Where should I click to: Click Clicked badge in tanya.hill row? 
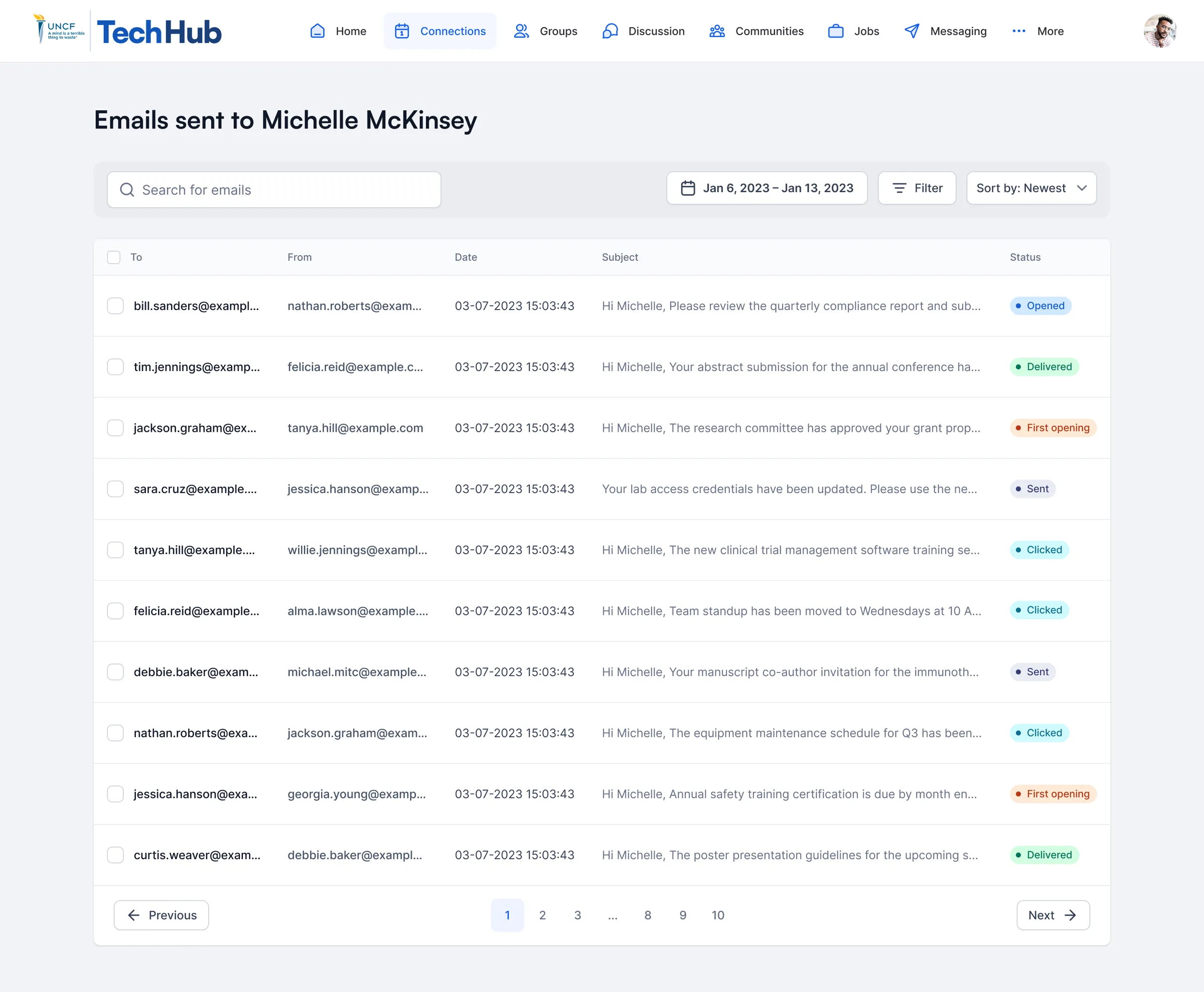pyautogui.click(x=1039, y=550)
